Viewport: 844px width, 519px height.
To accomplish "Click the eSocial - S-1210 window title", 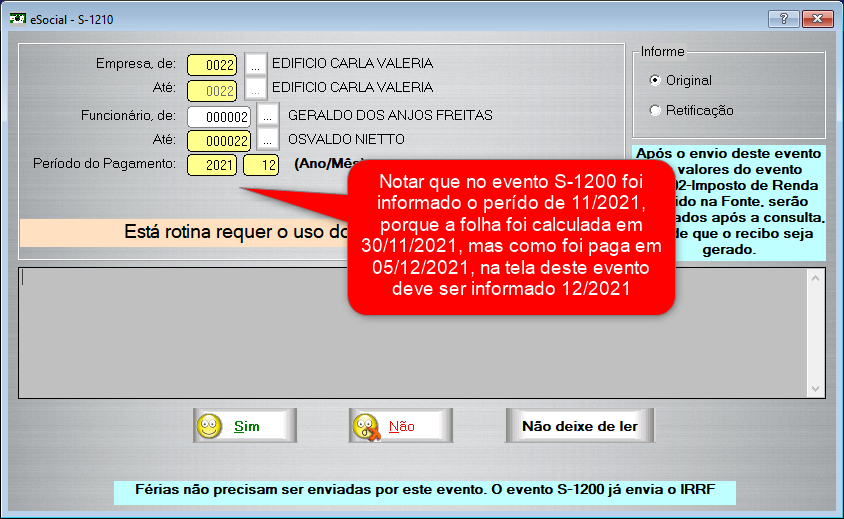I will [72, 19].
